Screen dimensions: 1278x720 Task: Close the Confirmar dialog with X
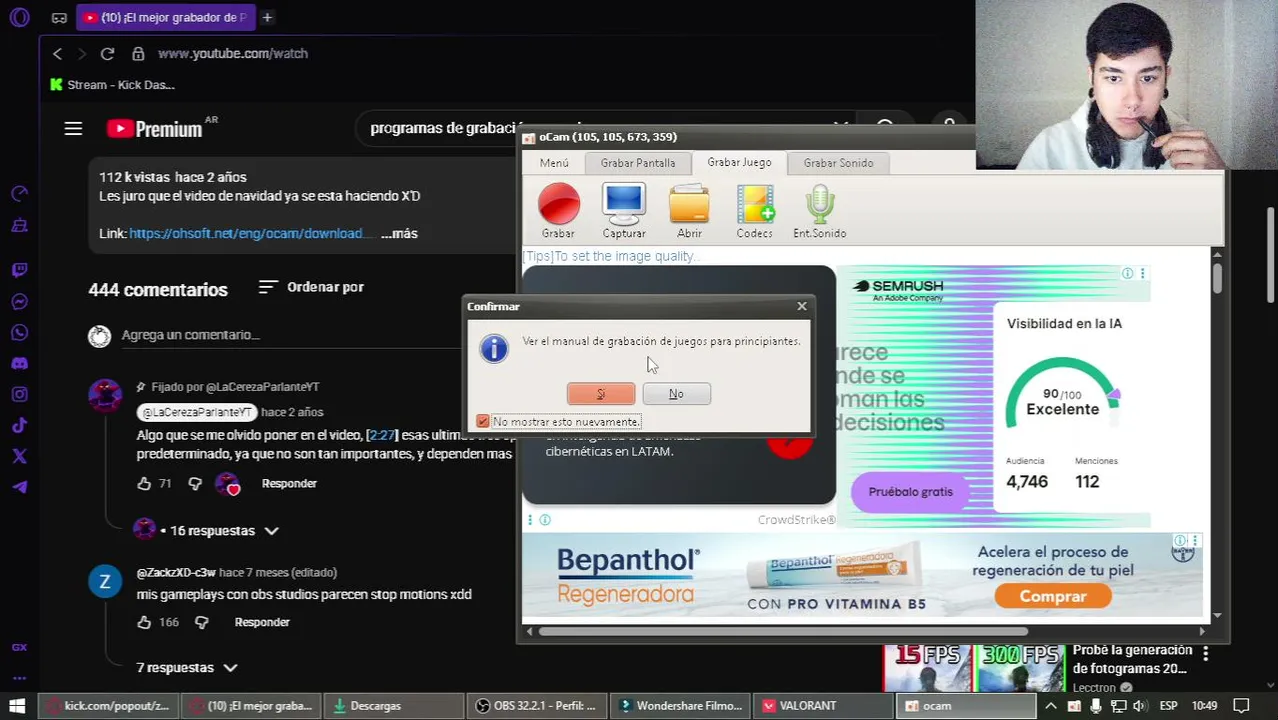point(802,306)
